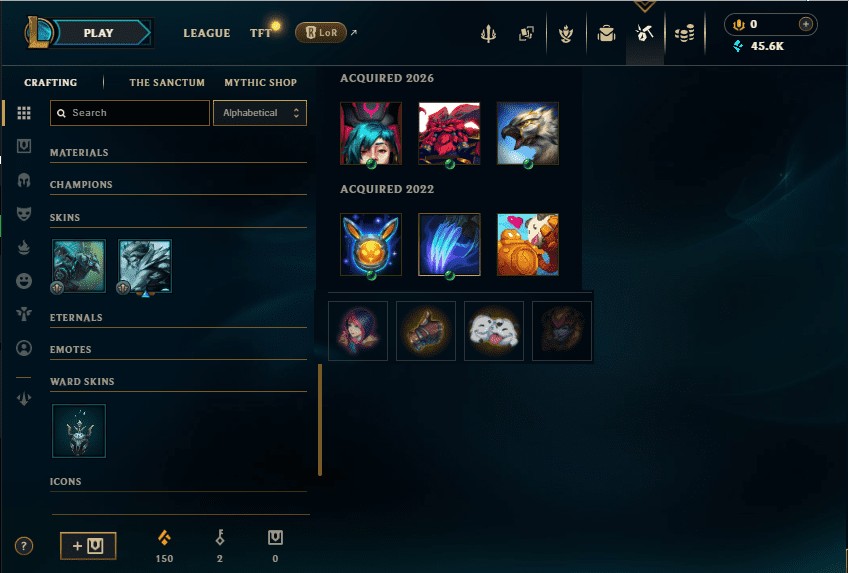Screen dimensions: 849x573
Task: Open Legends of Runeterra LoR link
Action: 321,32
